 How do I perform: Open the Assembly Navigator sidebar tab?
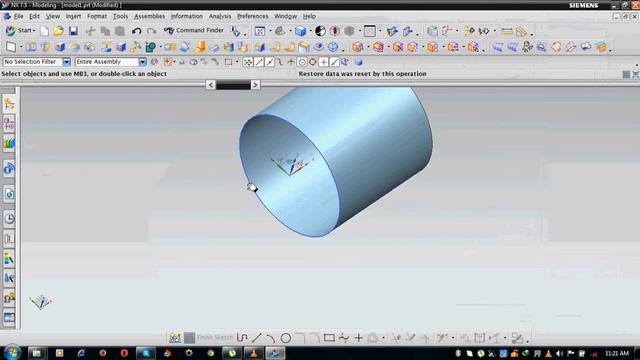tap(9, 104)
